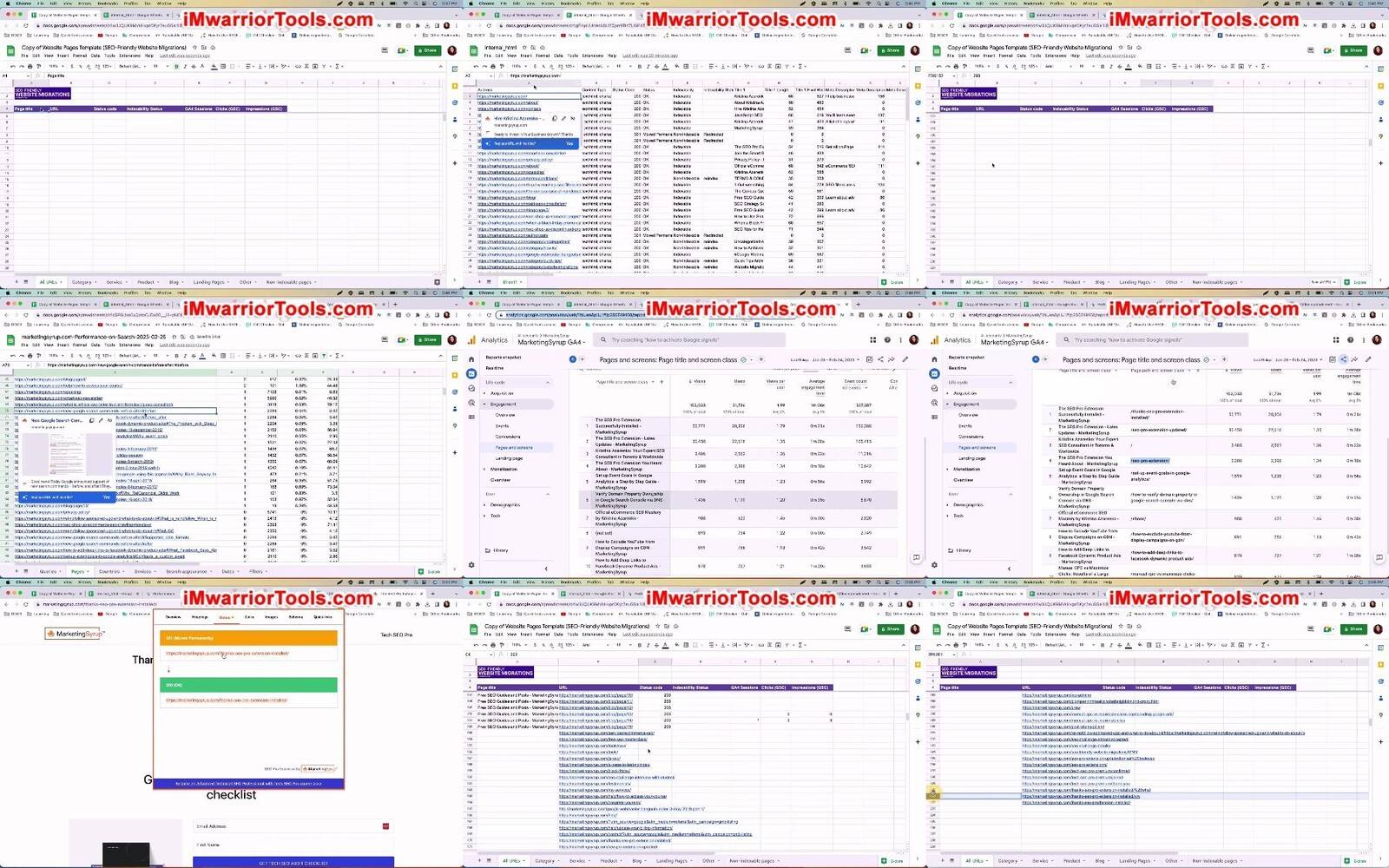
Task: Click Share report icon, Analytics window with selected URL
Action: click(879, 359)
